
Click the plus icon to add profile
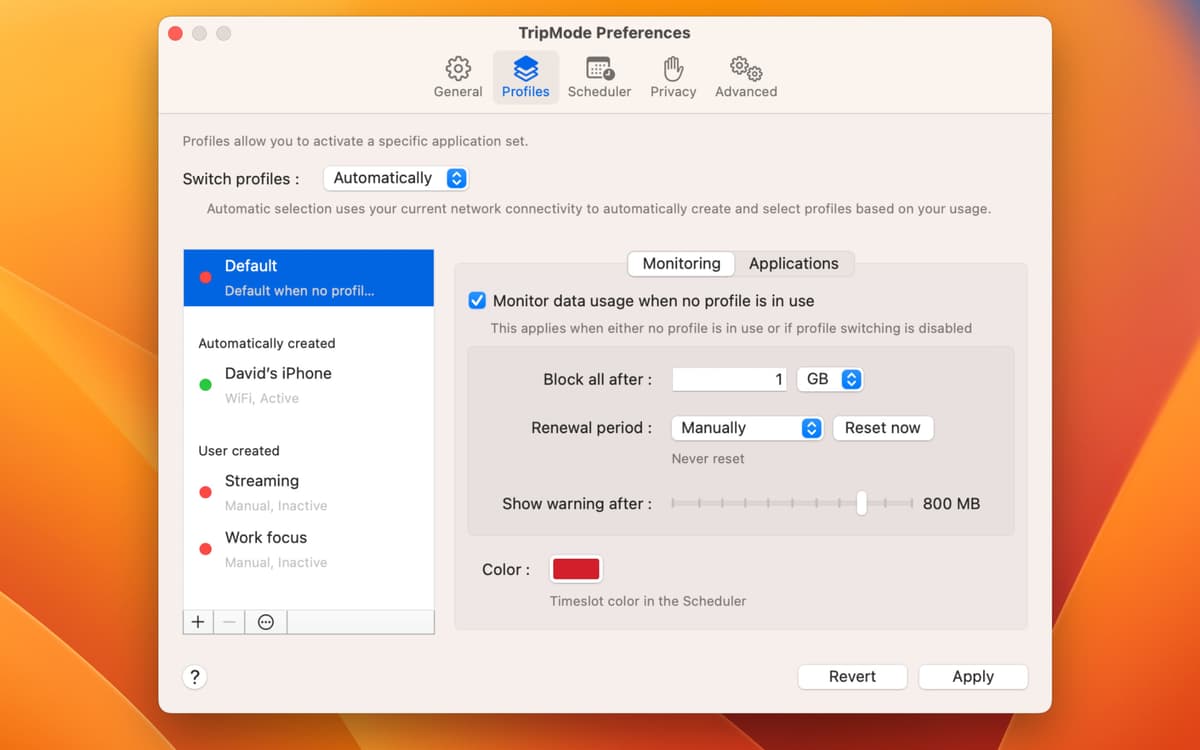point(198,622)
